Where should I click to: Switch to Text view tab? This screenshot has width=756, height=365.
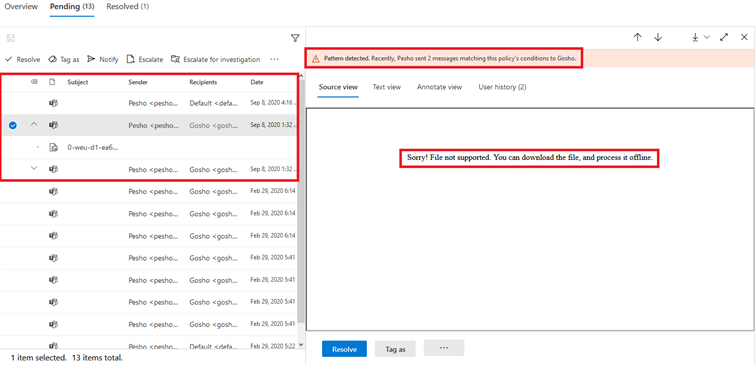(x=387, y=87)
